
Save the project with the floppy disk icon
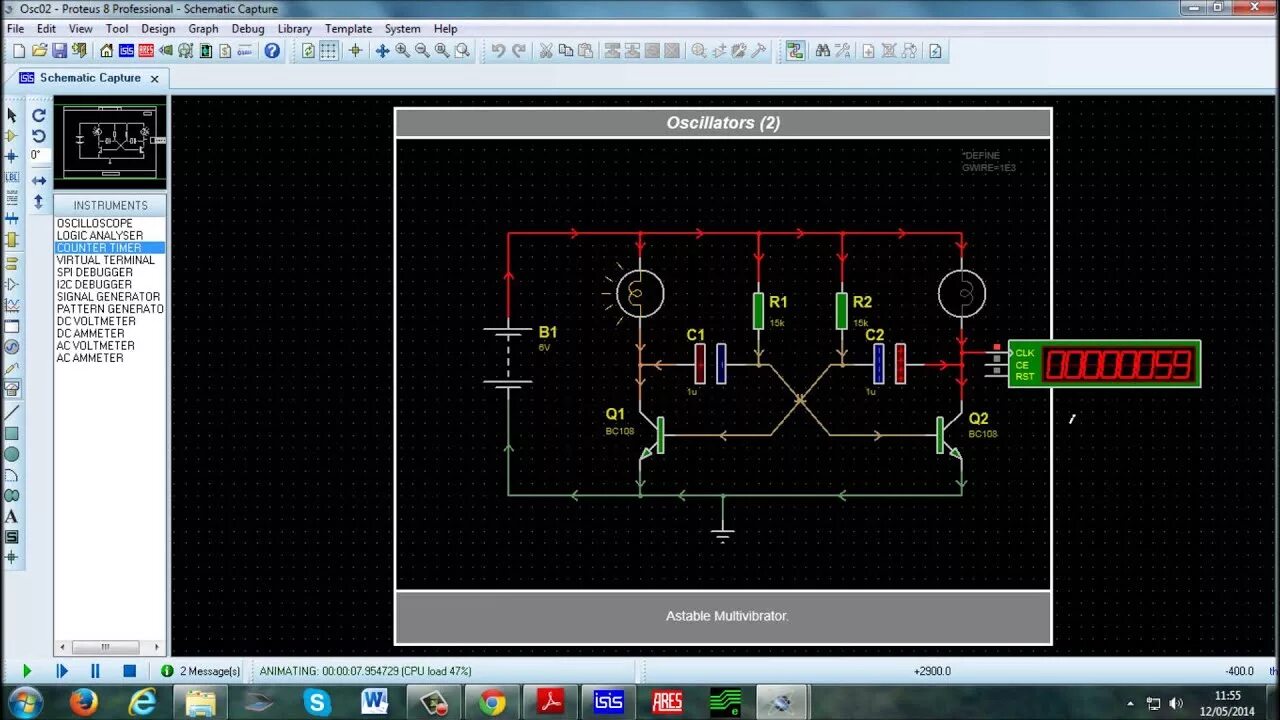(x=60, y=50)
